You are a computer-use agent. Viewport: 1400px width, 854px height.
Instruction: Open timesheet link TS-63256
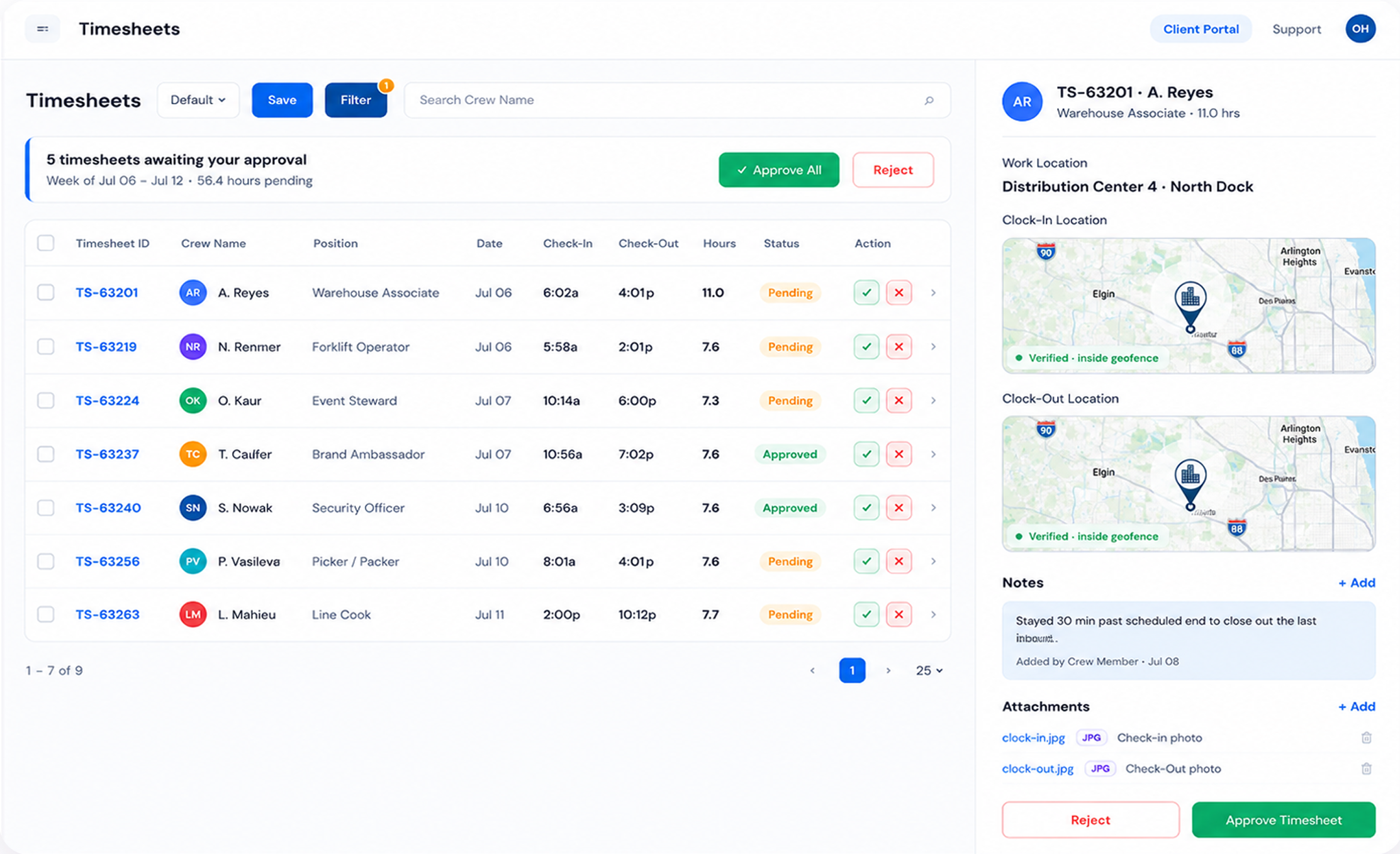coord(108,562)
